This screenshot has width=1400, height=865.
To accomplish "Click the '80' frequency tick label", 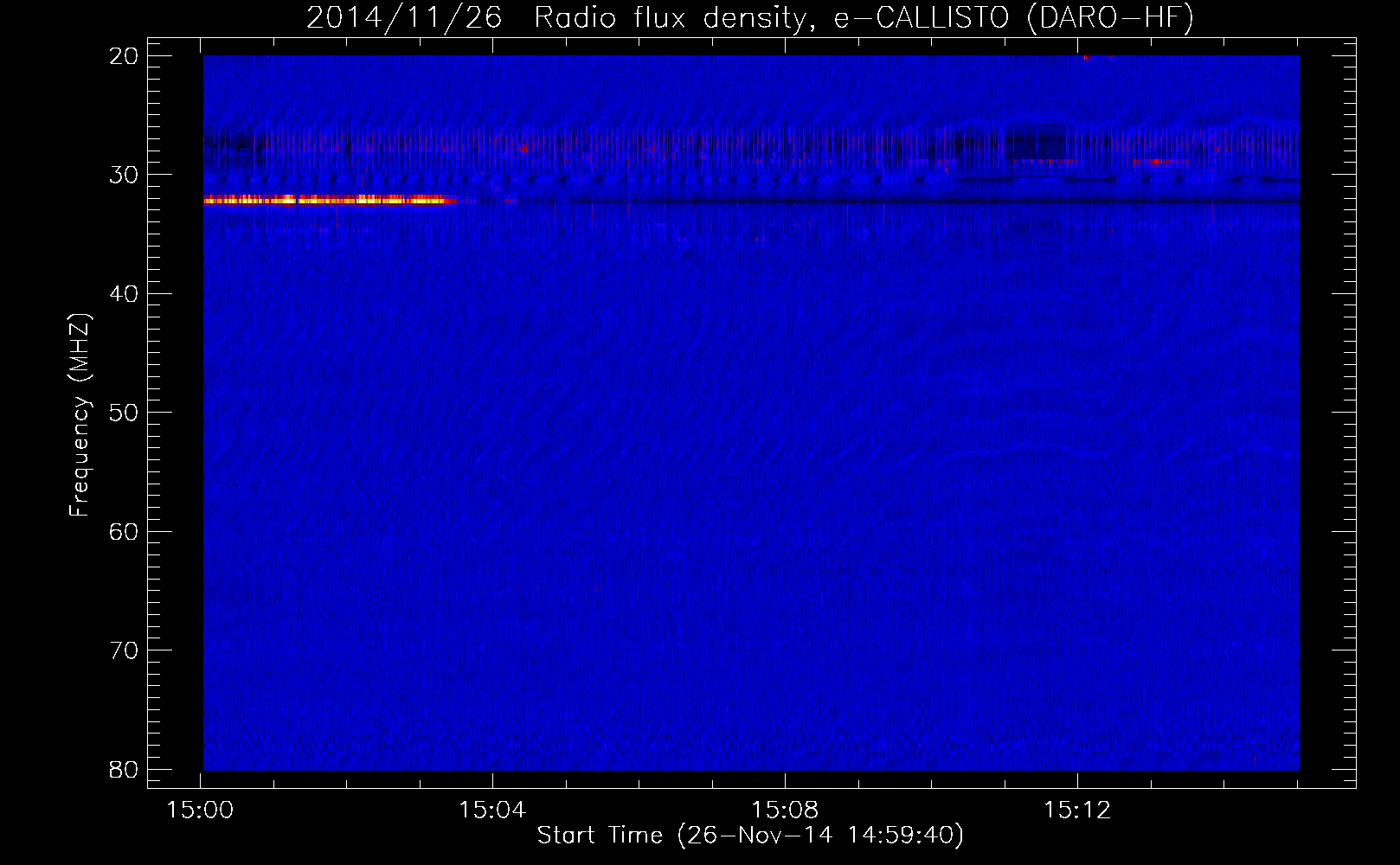I will [124, 769].
